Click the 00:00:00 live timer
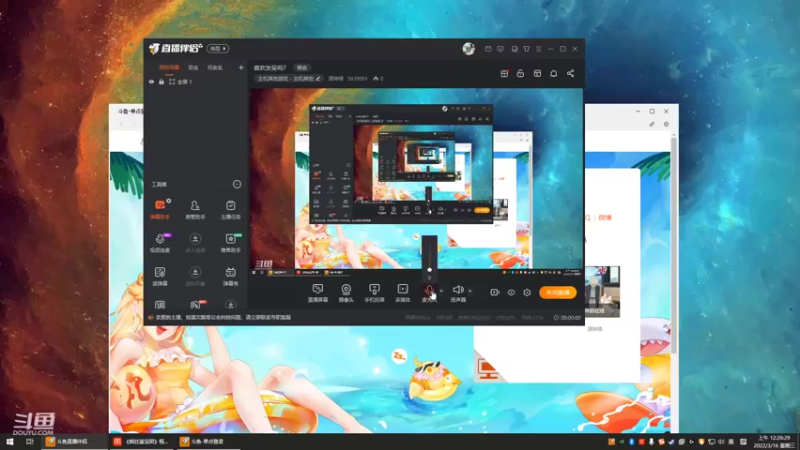800x450 pixels. pyautogui.click(x=567, y=317)
